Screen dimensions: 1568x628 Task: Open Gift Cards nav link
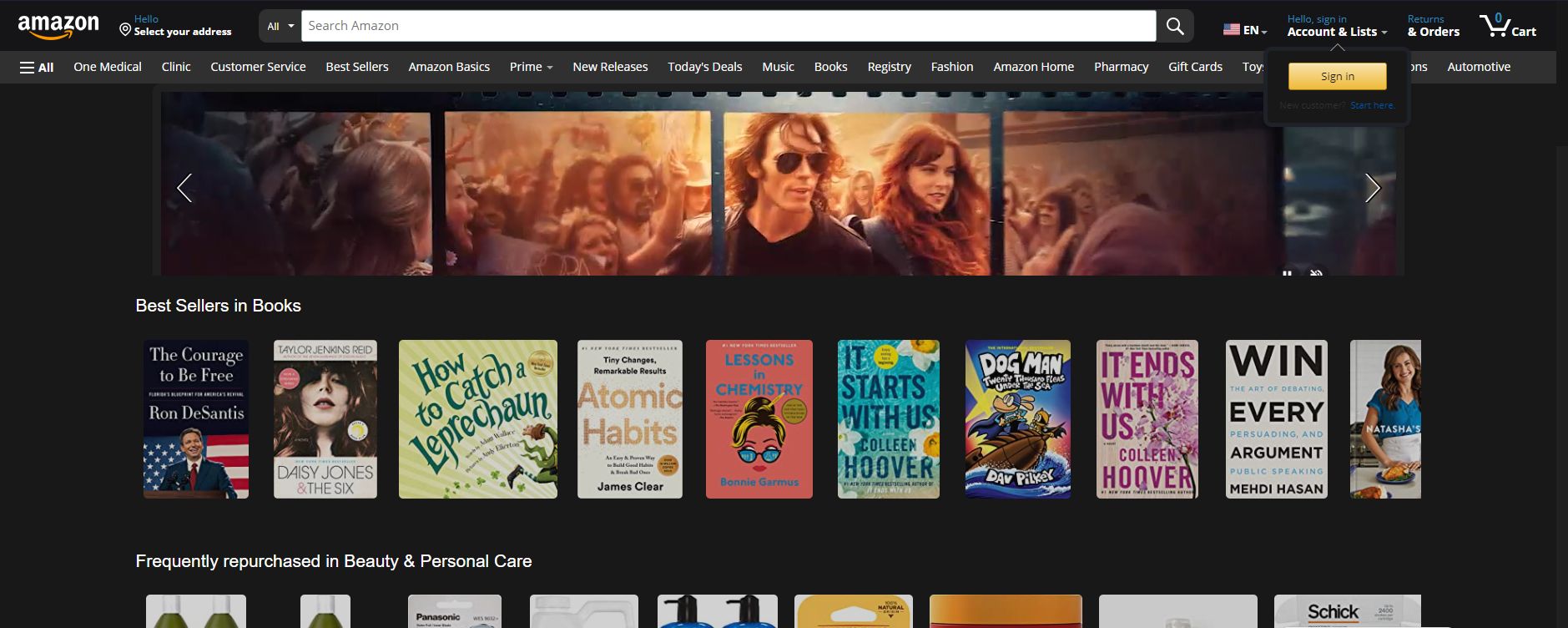point(1195,67)
